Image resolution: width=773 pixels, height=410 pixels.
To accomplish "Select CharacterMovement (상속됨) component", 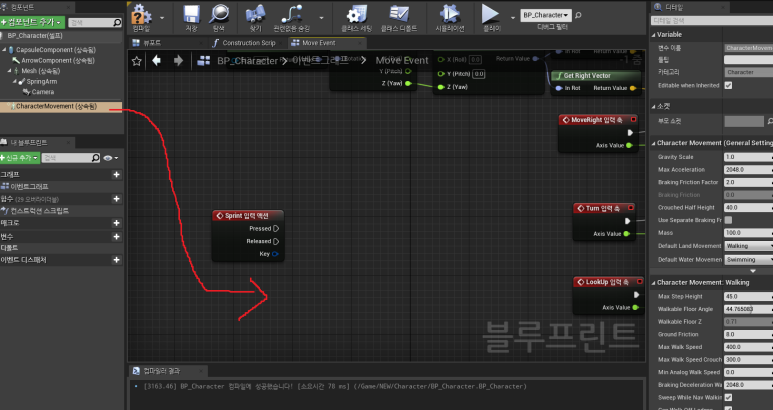I will (56, 106).
